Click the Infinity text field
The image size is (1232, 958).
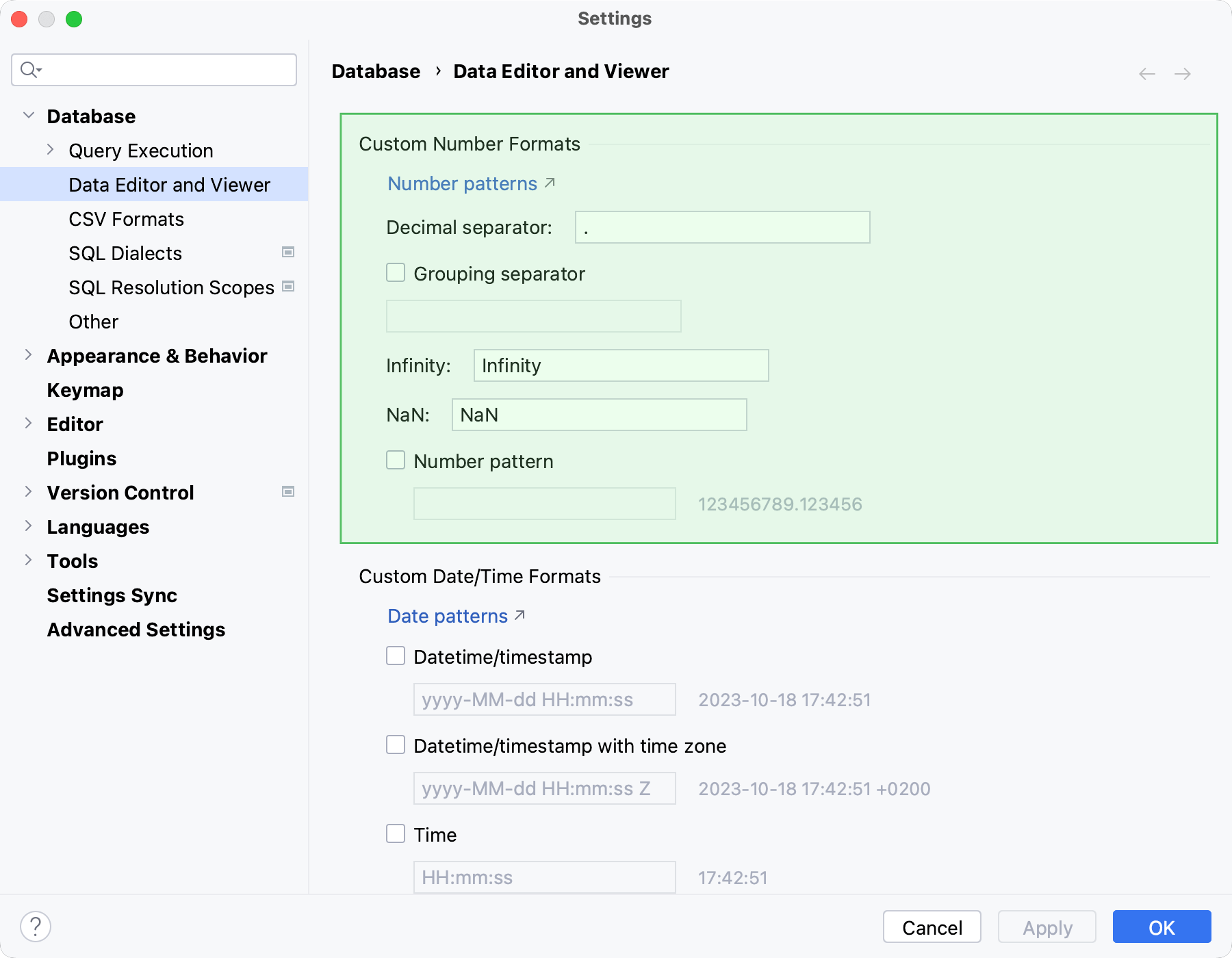pos(621,365)
